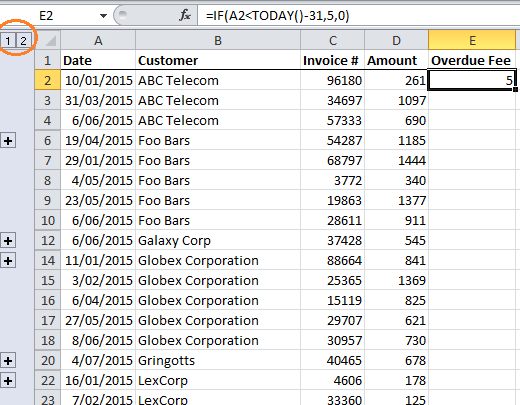Image resolution: width=520 pixels, height=405 pixels.
Task: Click the Date header cell
Action: (98, 60)
